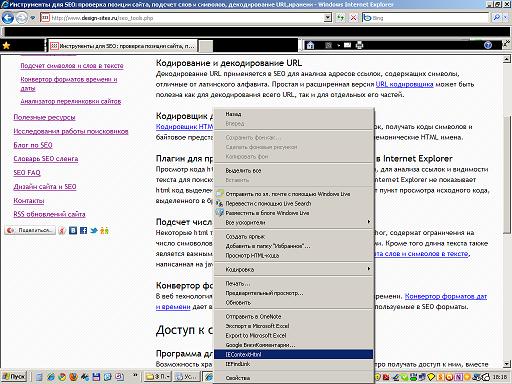
Task: Select add to Favorites folder entry
Action: (x=293, y=246)
